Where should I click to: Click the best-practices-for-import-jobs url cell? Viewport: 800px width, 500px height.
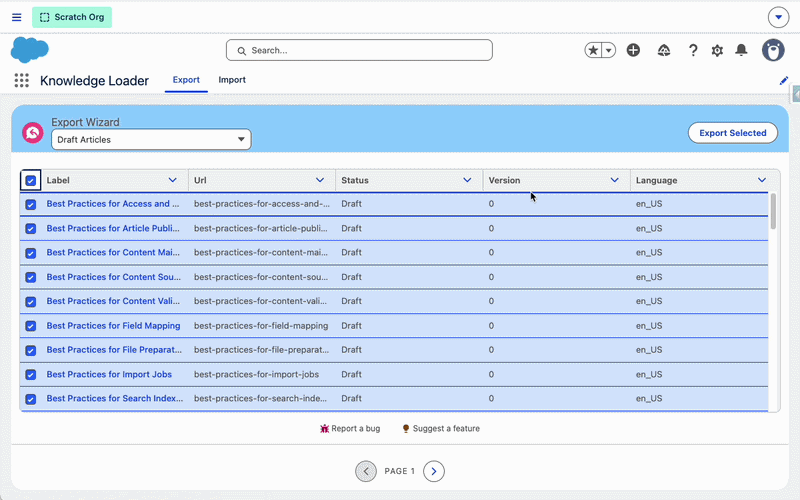pos(256,374)
